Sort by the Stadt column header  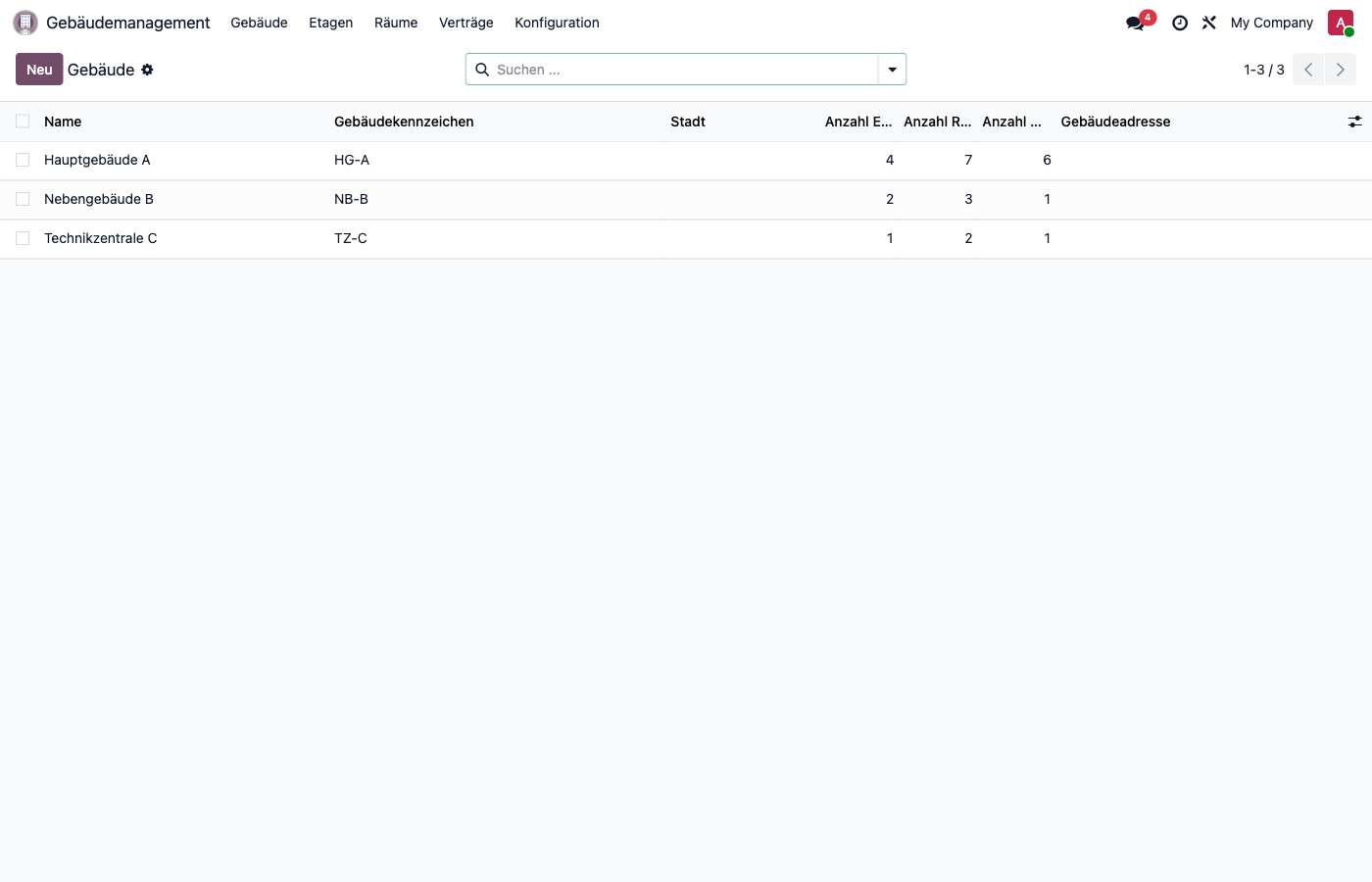pyautogui.click(x=688, y=122)
